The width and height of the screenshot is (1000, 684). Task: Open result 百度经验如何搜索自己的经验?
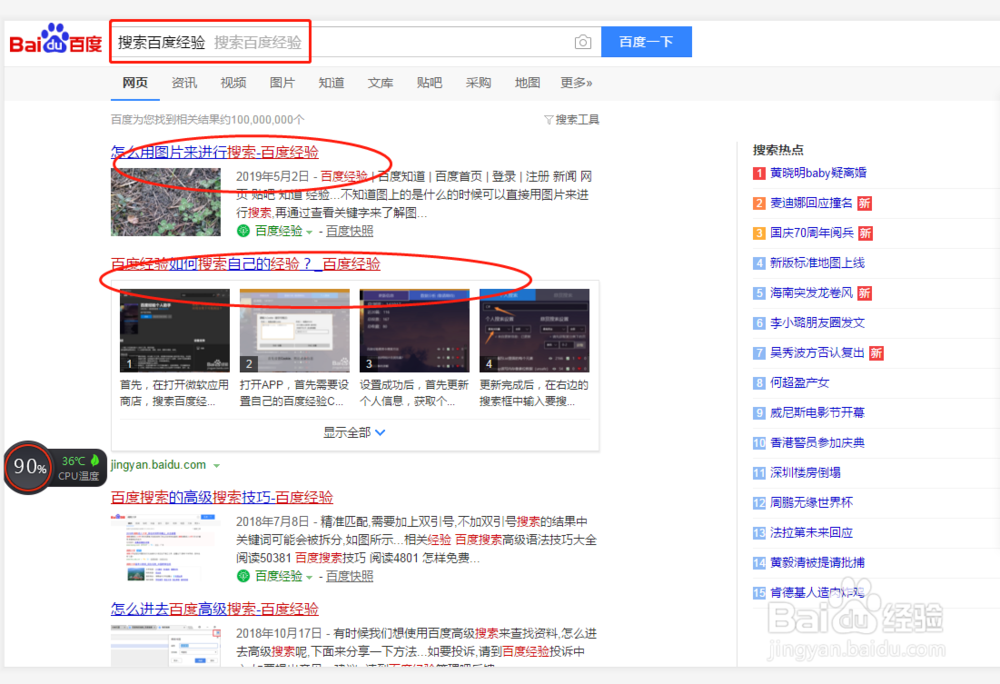pyautogui.click(x=246, y=264)
